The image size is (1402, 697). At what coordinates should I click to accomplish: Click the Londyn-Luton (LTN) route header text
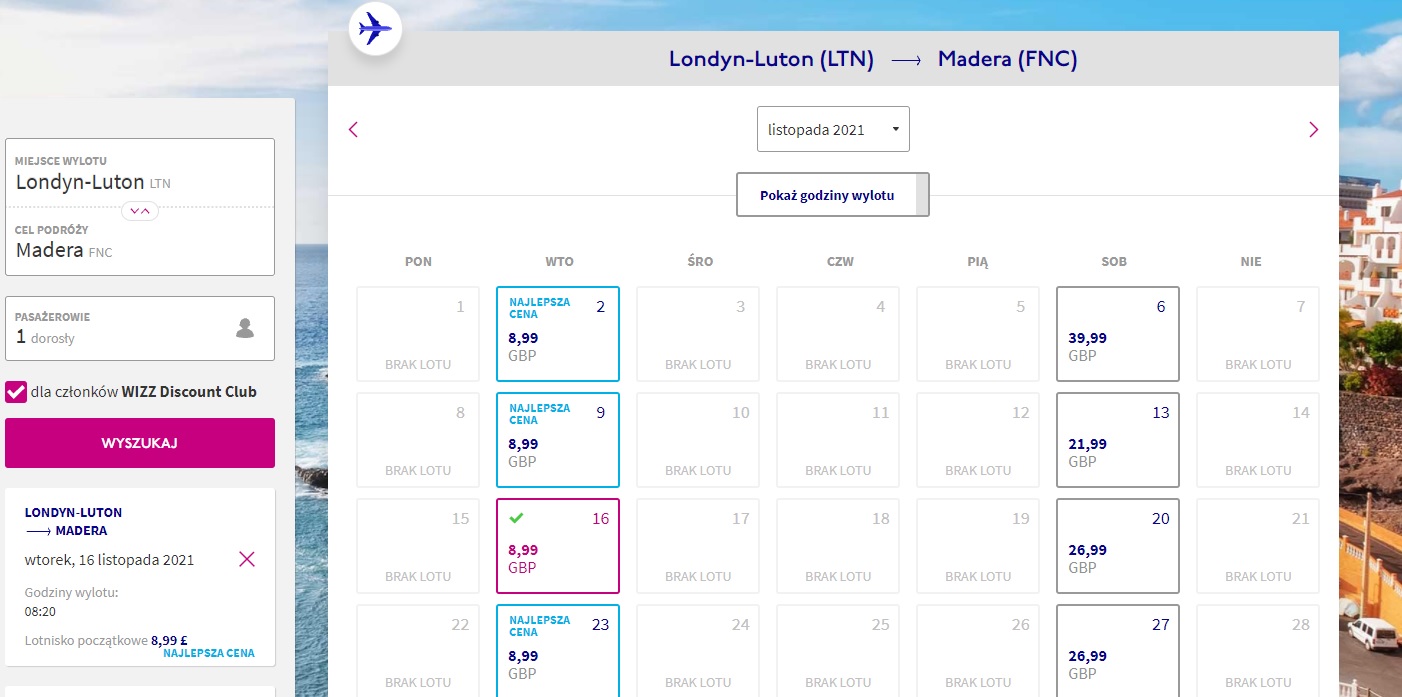pos(771,59)
